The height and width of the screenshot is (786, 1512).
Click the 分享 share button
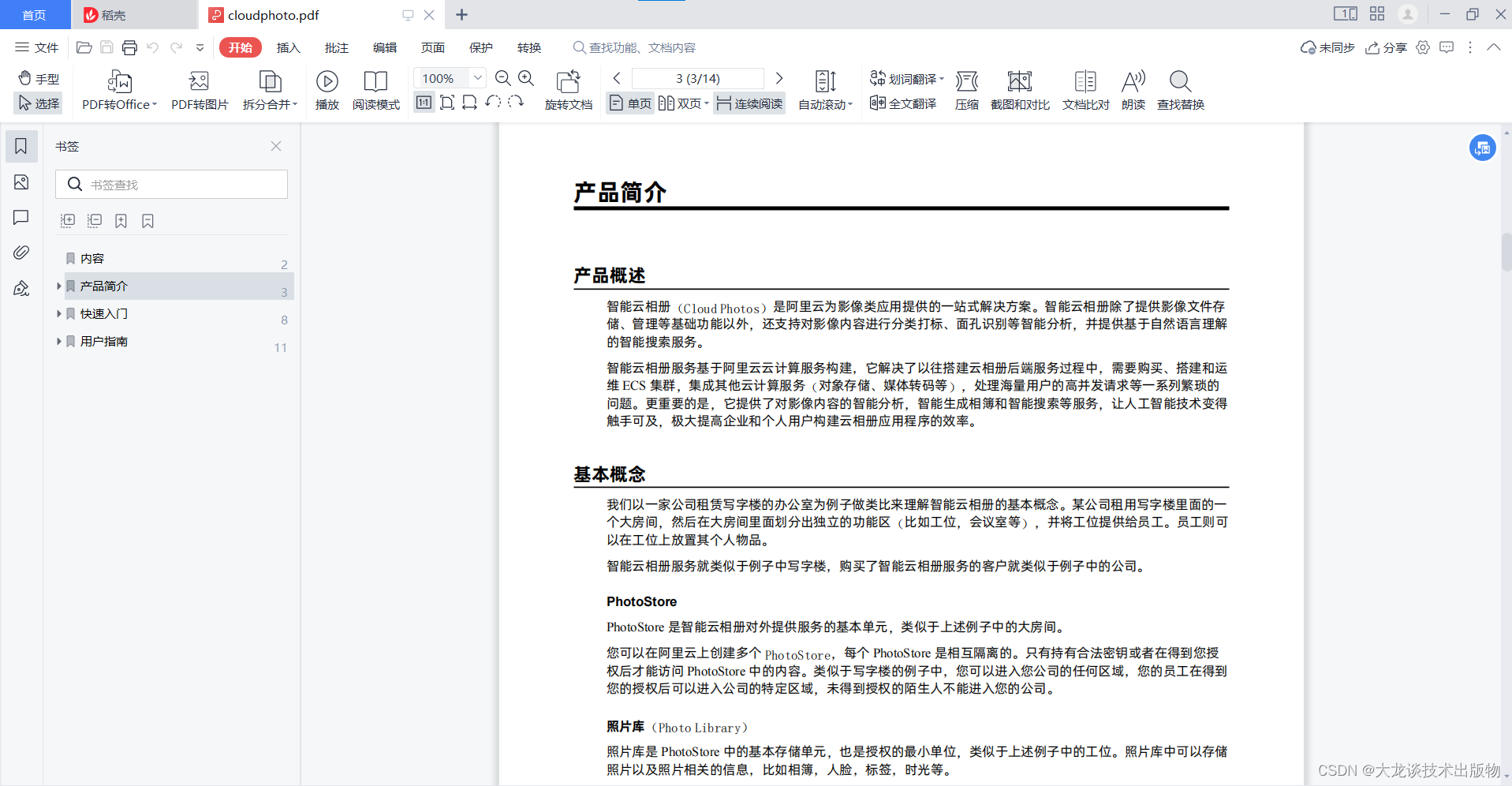(x=1387, y=48)
